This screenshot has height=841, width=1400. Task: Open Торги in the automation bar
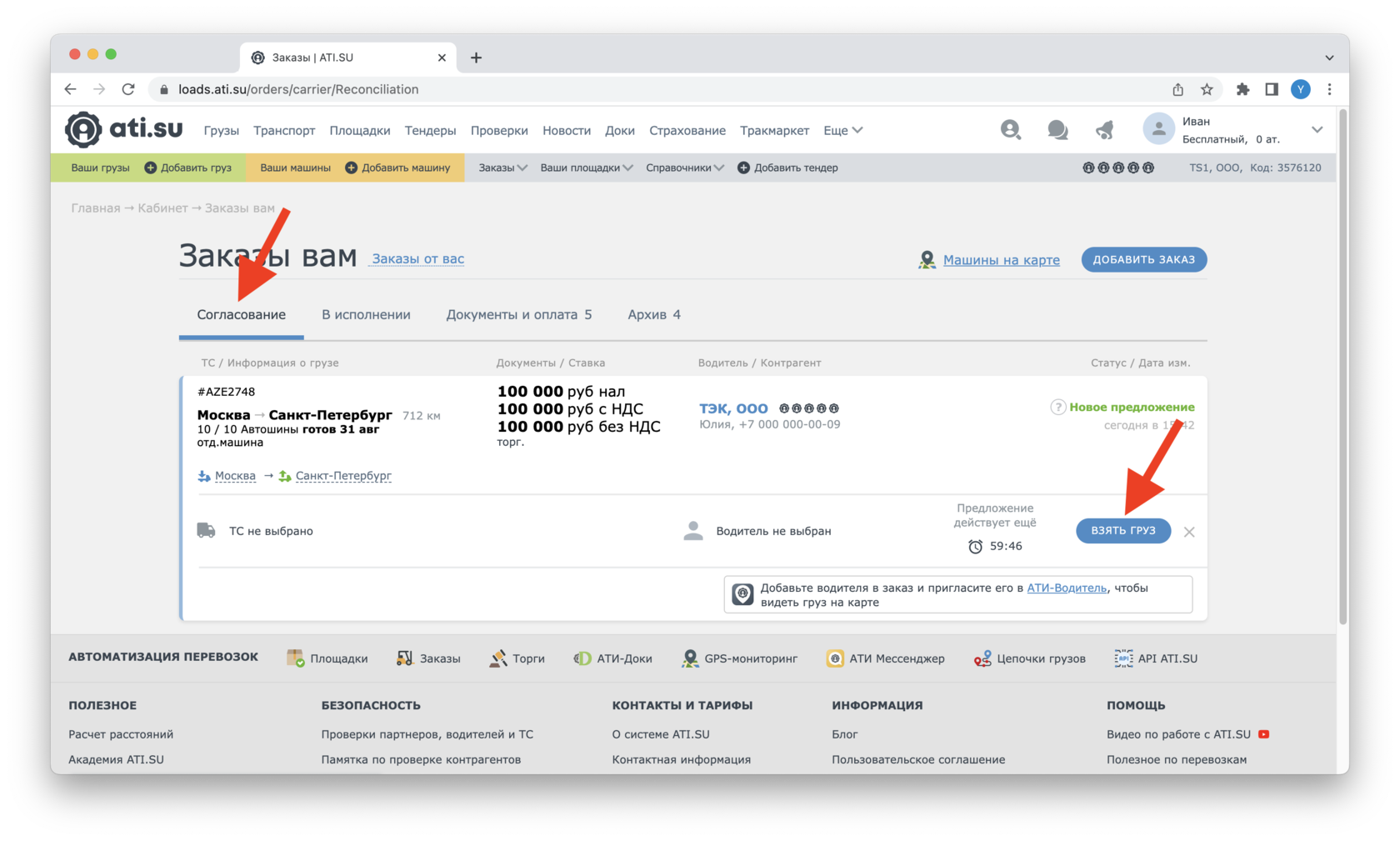517,658
